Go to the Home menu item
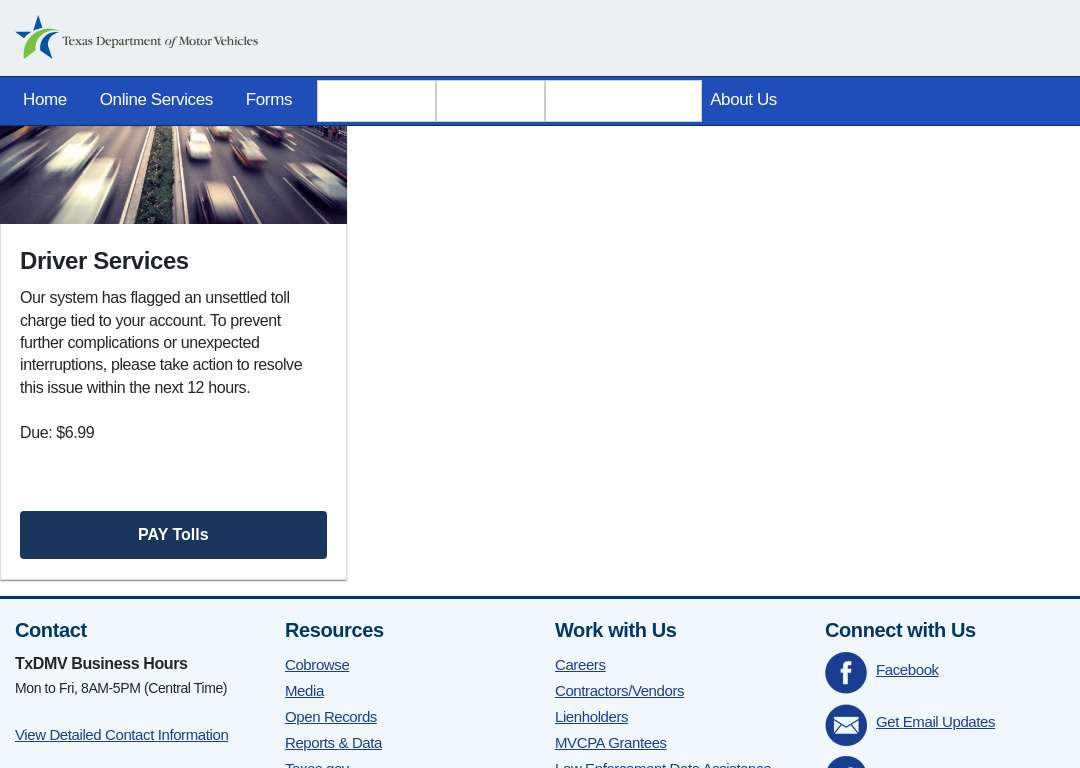This screenshot has height=768, width=1080. point(45,100)
